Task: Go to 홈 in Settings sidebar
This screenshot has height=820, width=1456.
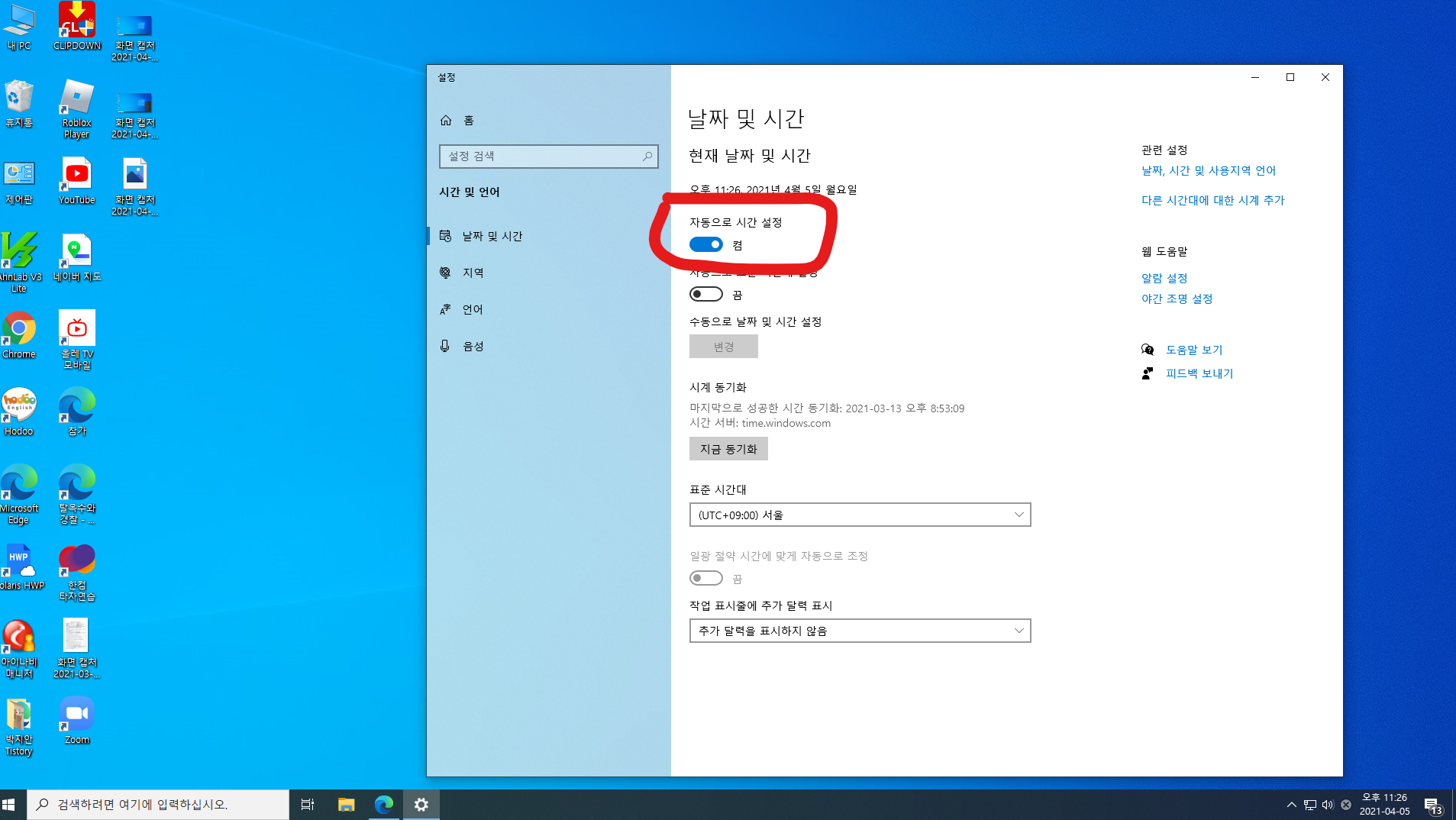Action: pos(548,120)
